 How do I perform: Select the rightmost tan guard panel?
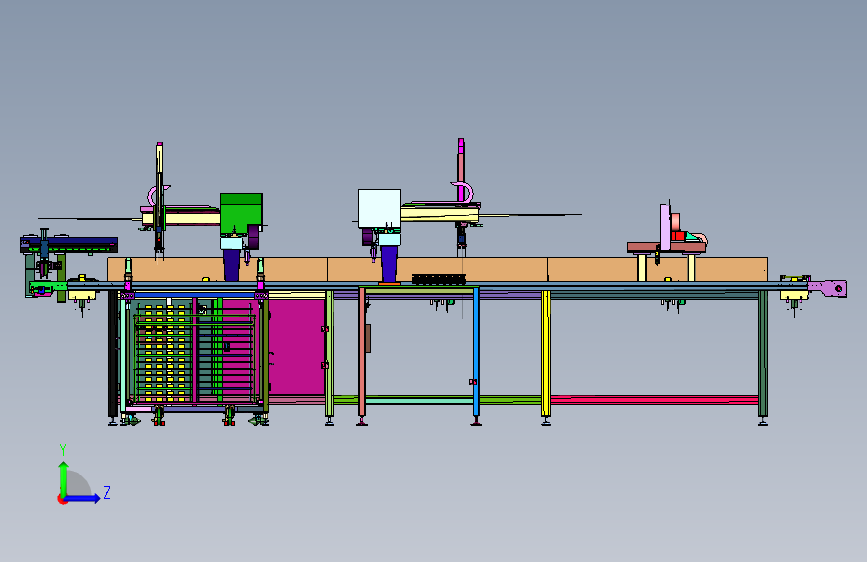[x=657, y=269]
